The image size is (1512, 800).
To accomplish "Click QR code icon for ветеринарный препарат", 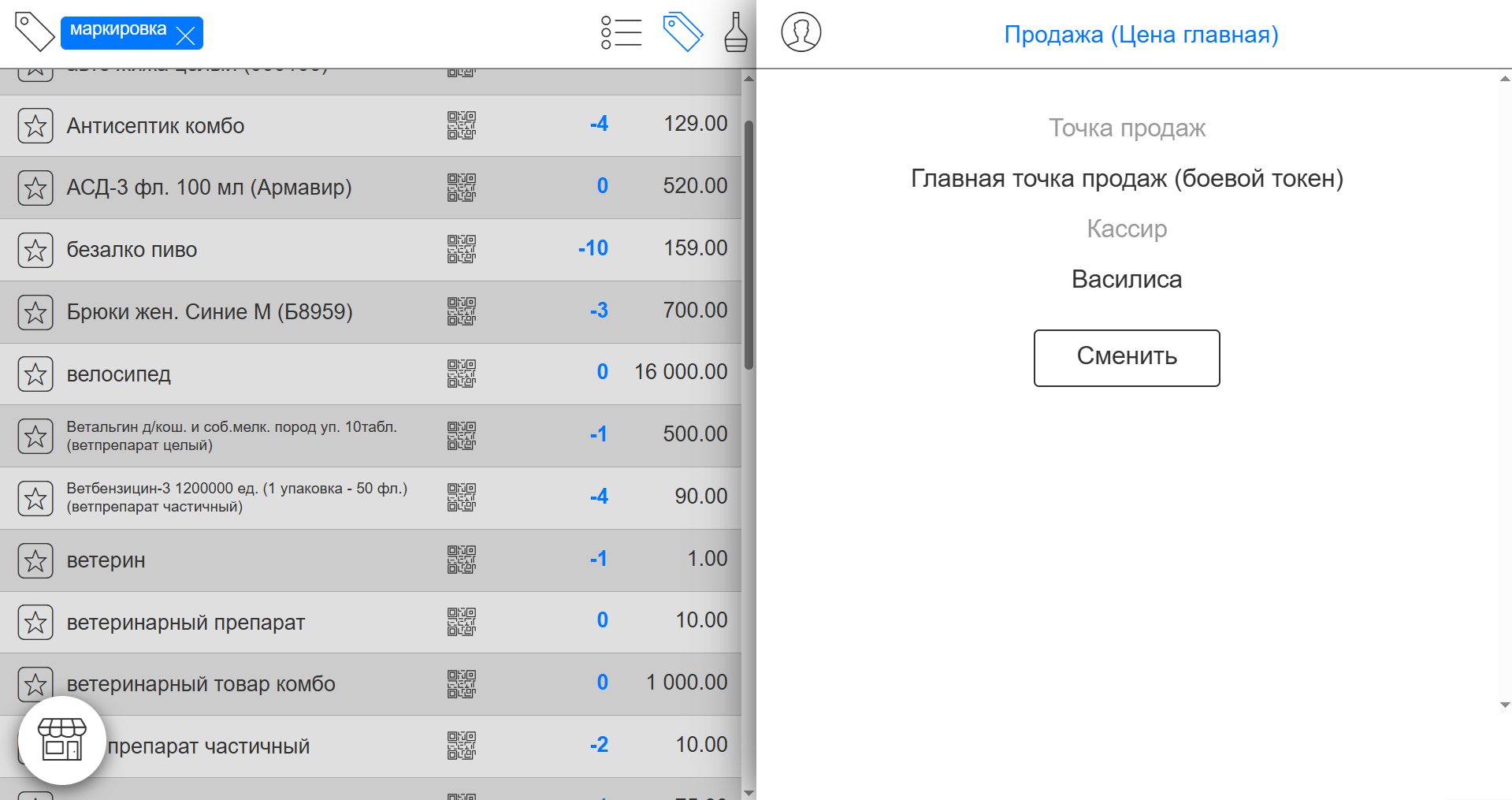I will pyautogui.click(x=462, y=622).
